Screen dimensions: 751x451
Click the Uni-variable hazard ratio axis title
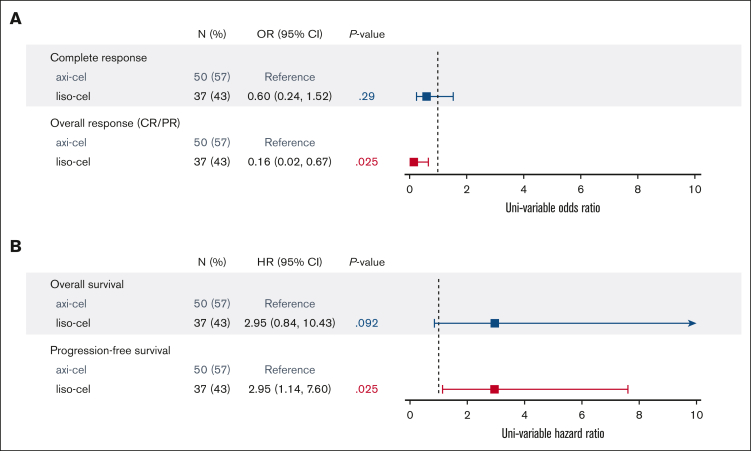click(555, 435)
